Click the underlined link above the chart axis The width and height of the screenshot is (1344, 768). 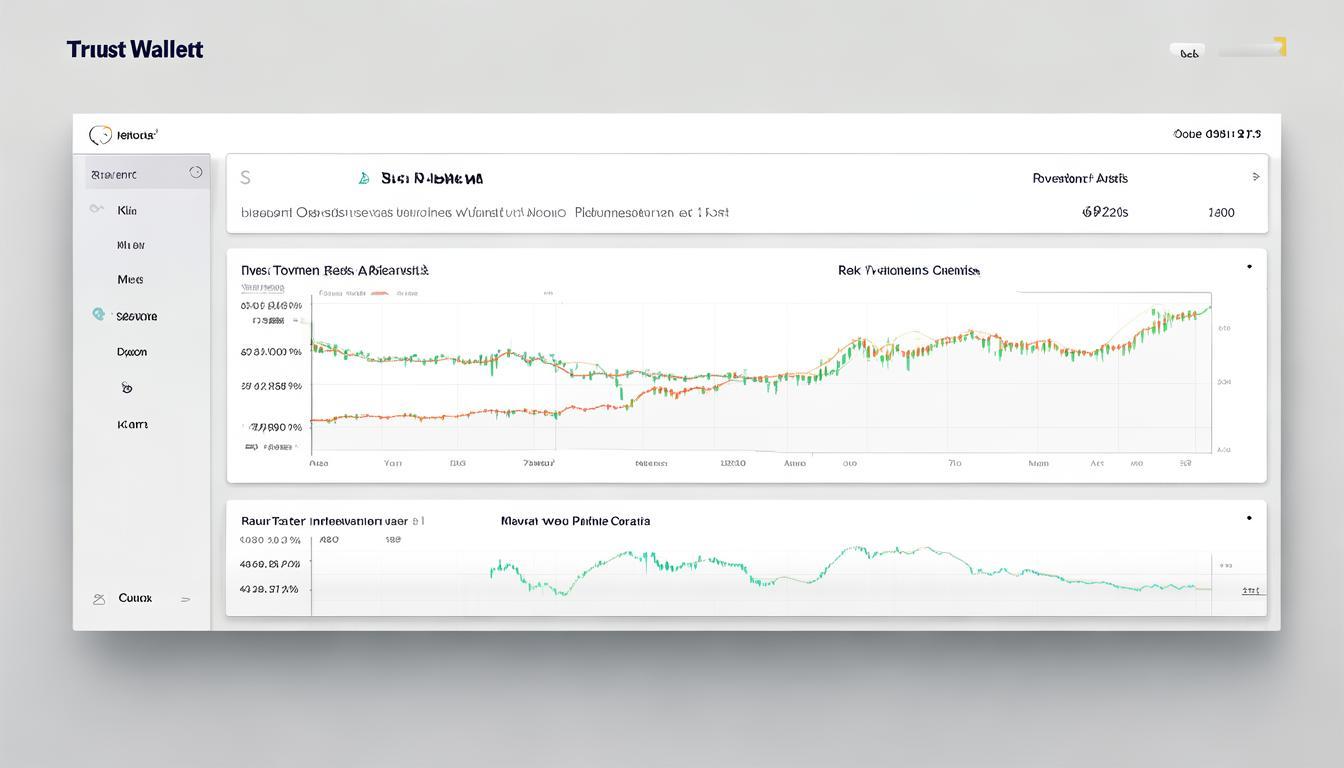[x=261, y=288]
